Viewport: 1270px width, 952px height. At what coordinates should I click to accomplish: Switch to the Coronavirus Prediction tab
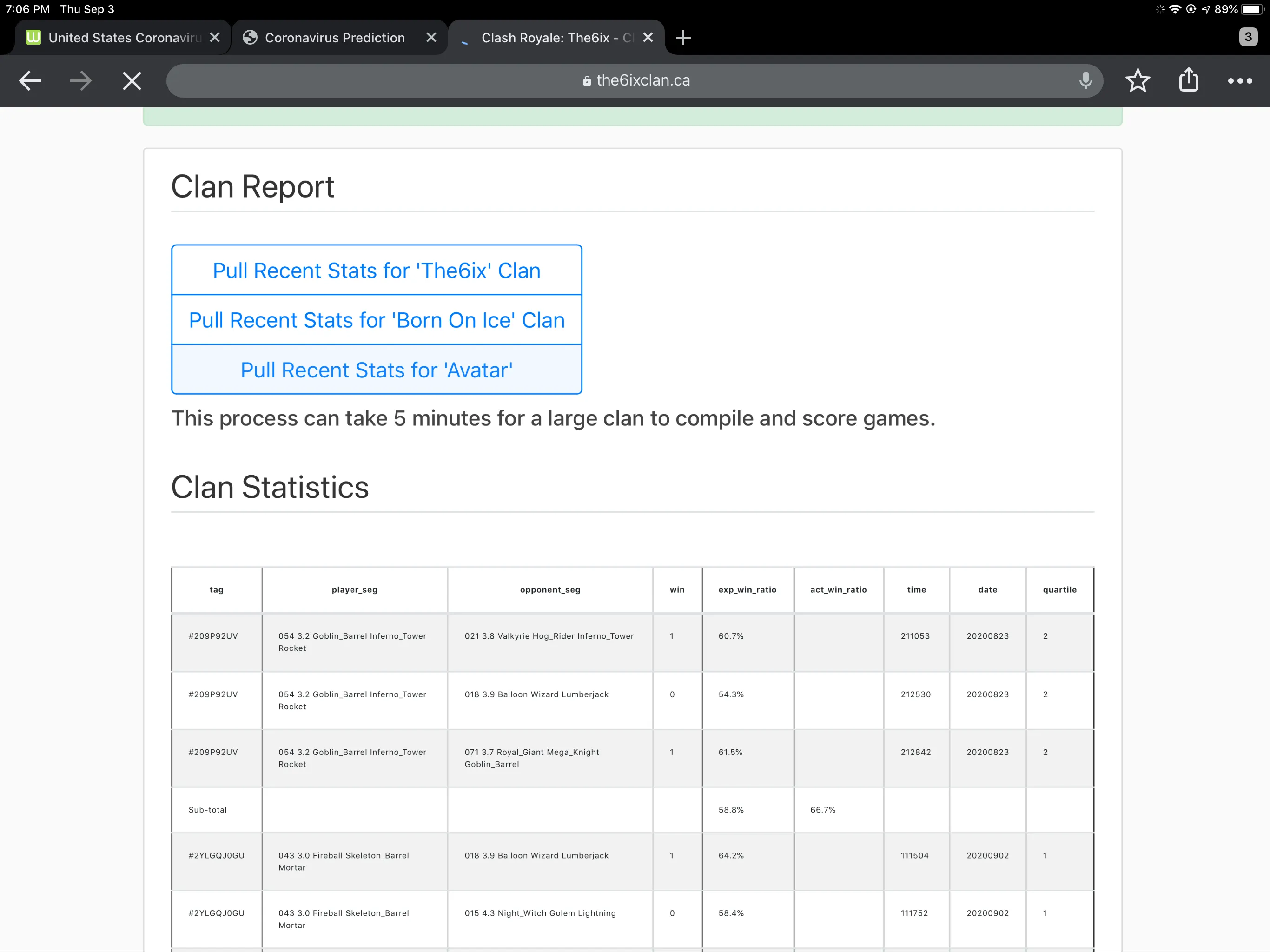click(334, 38)
